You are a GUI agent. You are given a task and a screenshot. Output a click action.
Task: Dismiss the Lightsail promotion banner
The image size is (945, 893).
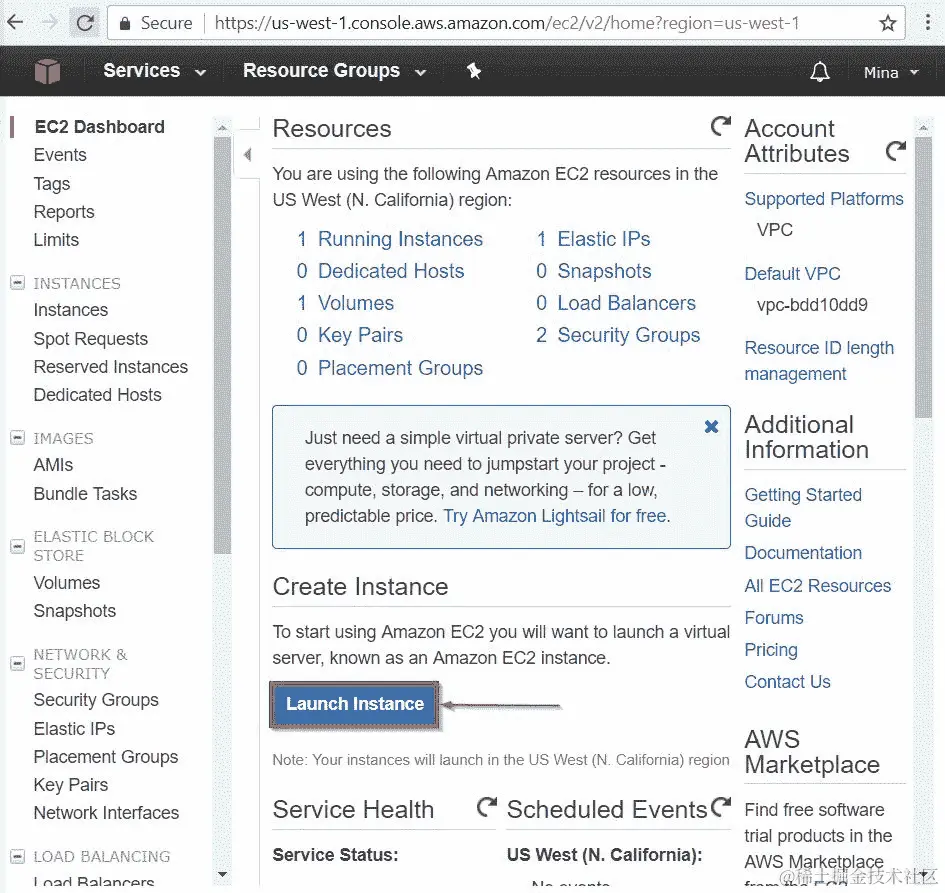pos(711,426)
